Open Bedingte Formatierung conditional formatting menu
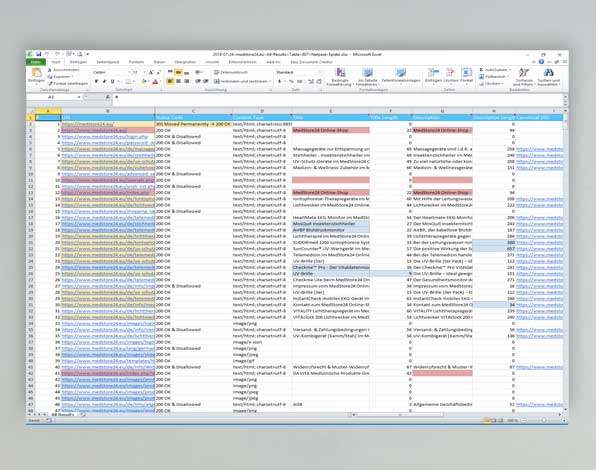This screenshot has width=596, height=470. pyautogui.click(x=340, y=77)
